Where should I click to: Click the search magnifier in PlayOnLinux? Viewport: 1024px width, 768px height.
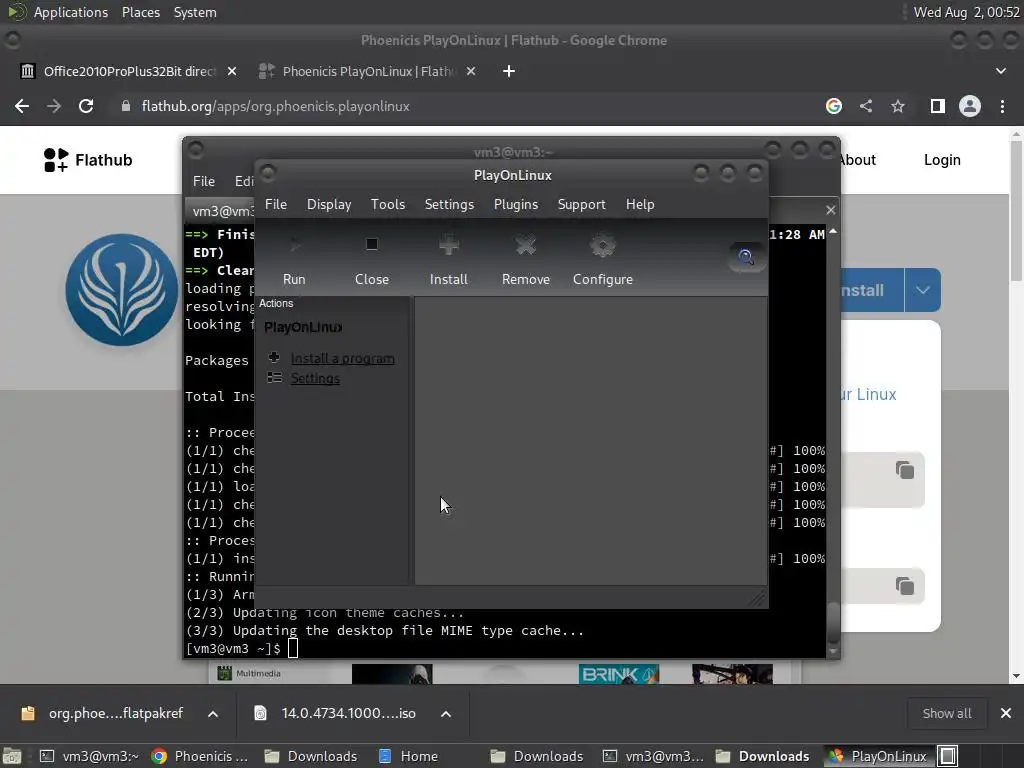tap(746, 257)
